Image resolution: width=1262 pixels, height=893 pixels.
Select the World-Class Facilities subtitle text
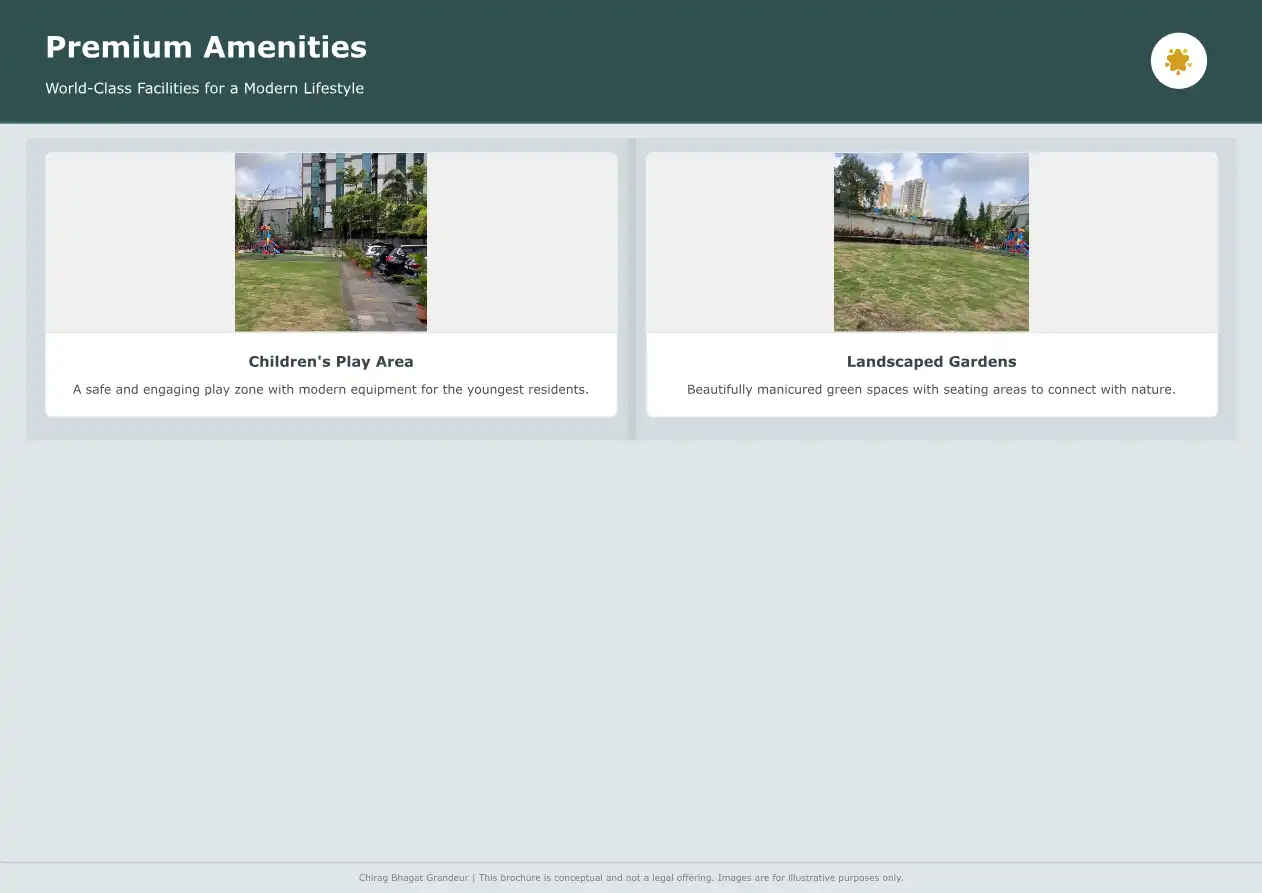[x=204, y=88]
